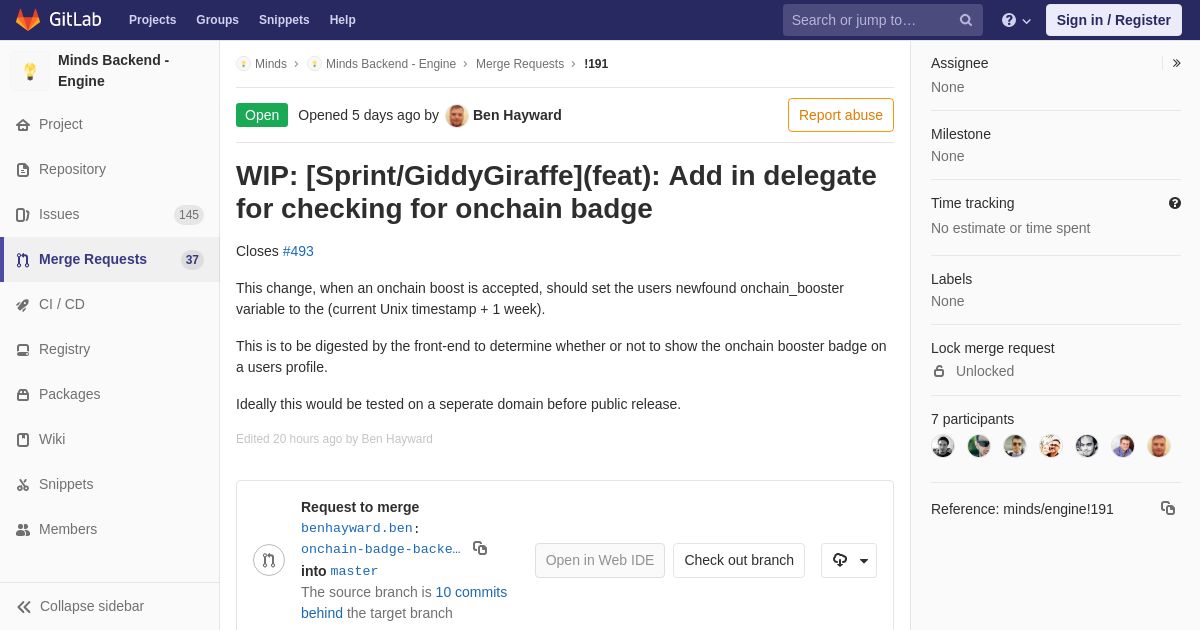This screenshot has height=630, width=1200.
Task: Click Minds Backend - Engine breadcrumb link
Action: click(391, 64)
